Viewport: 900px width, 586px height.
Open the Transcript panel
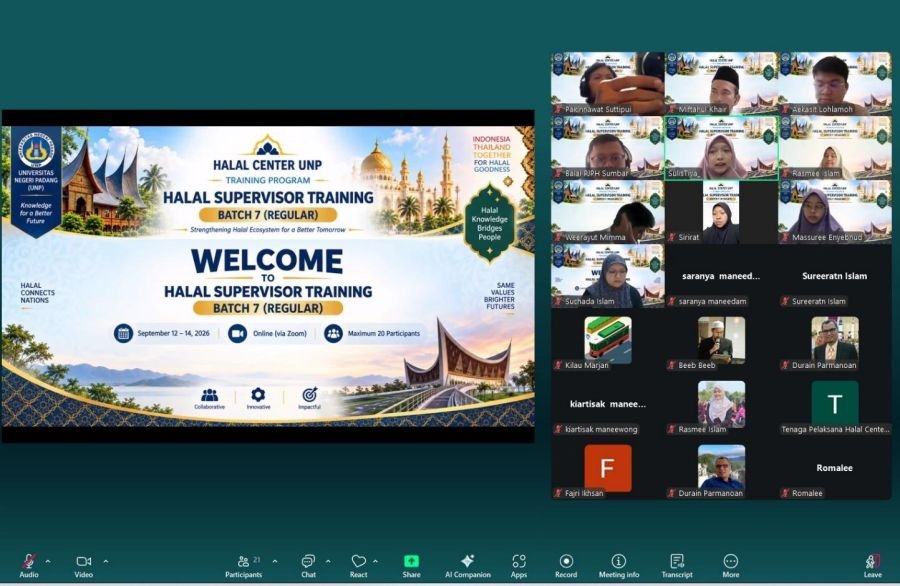pos(677,565)
